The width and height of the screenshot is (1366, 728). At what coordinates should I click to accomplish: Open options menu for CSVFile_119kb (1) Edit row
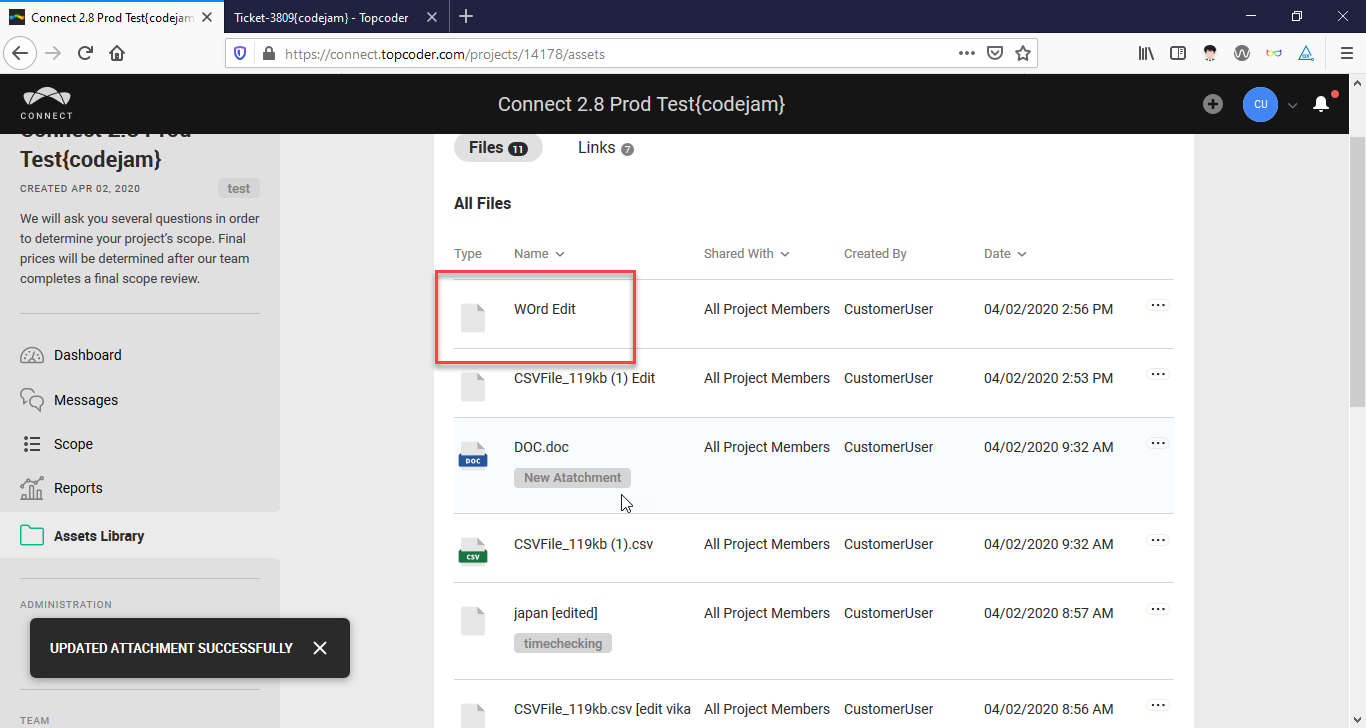point(1158,374)
